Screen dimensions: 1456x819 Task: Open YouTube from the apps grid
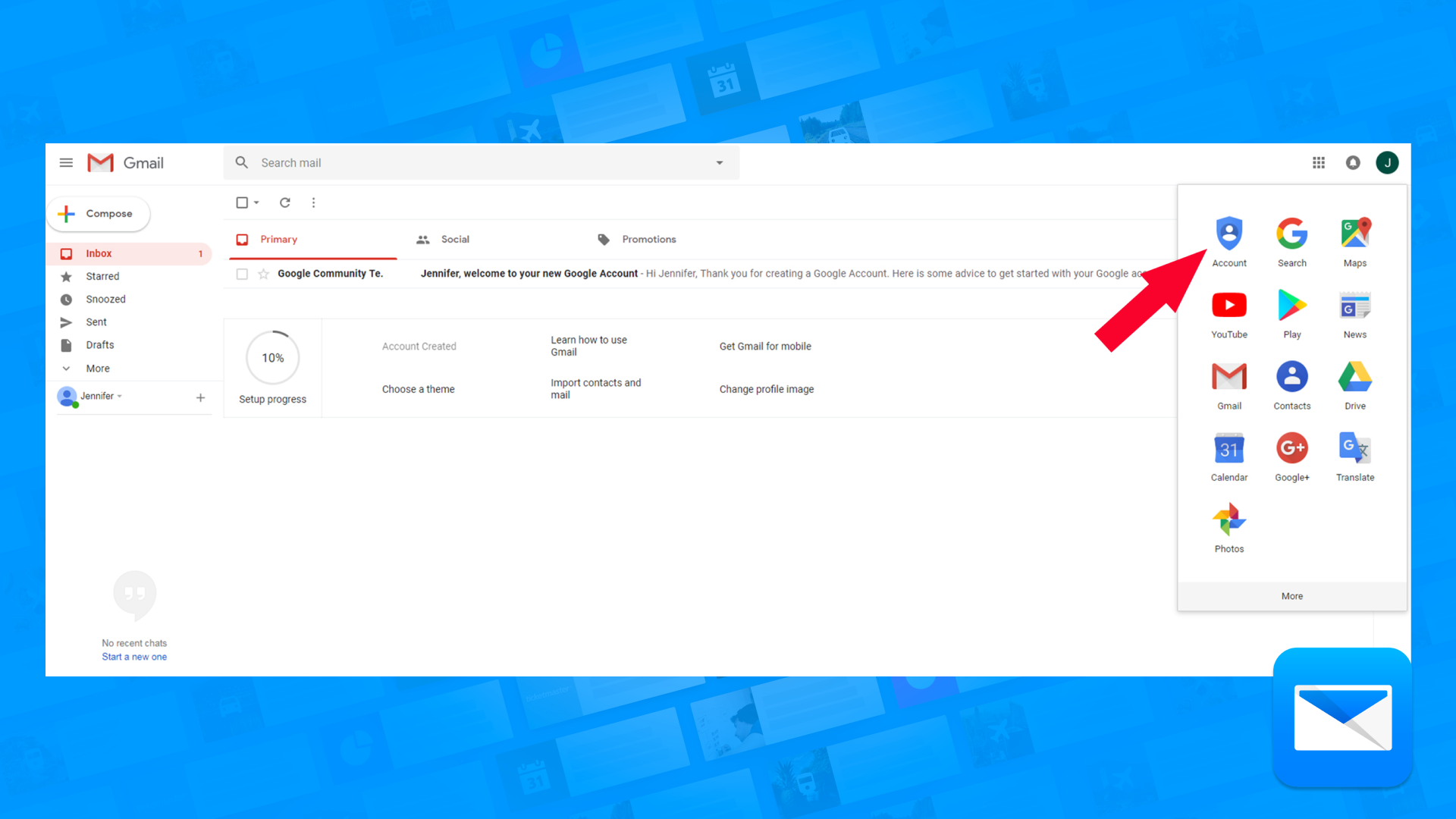pyautogui.click(x=1228, y=306)
